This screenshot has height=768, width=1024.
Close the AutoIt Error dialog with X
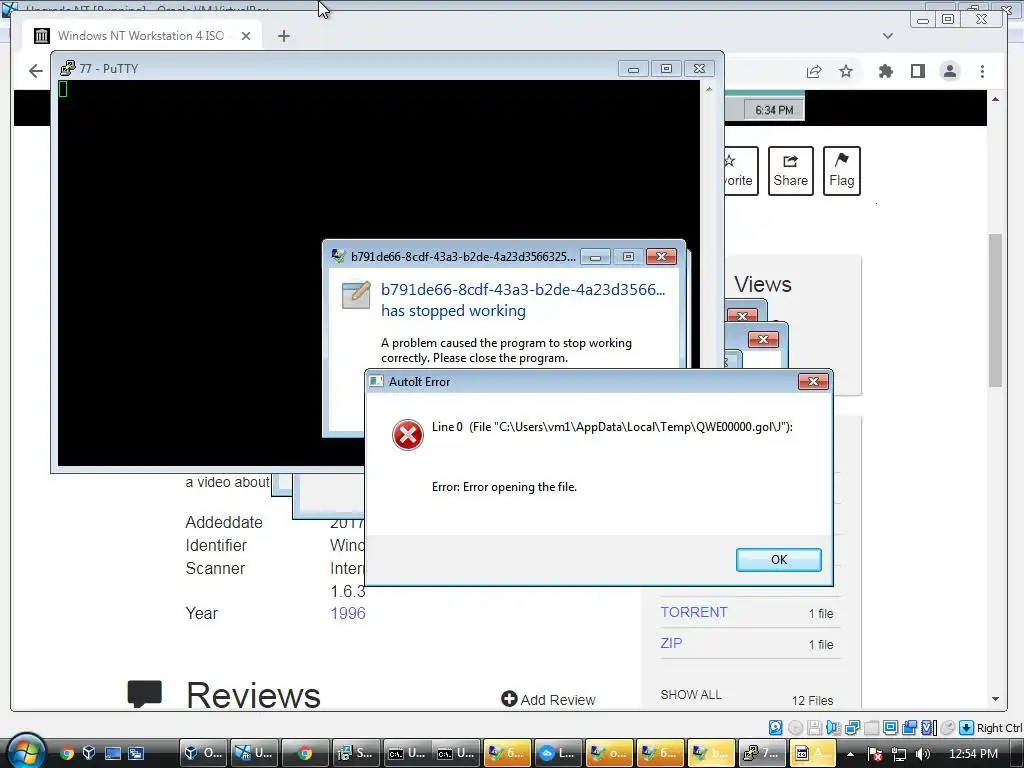point(813,381)
